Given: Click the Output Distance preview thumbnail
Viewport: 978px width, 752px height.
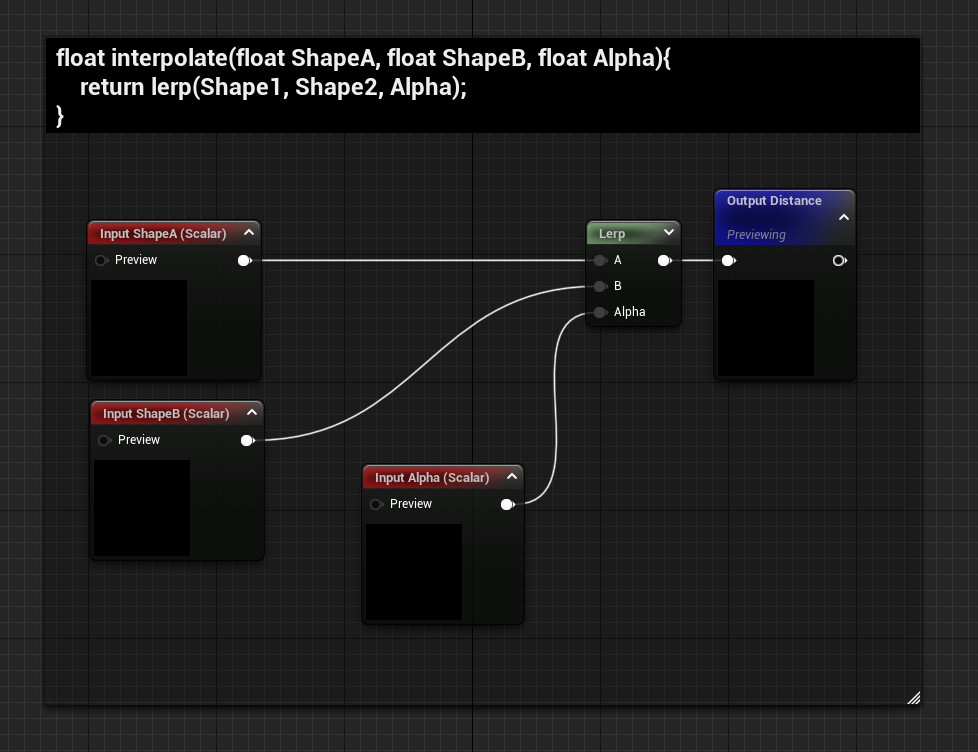Looking at the screenshot, I should coord(765,328).
